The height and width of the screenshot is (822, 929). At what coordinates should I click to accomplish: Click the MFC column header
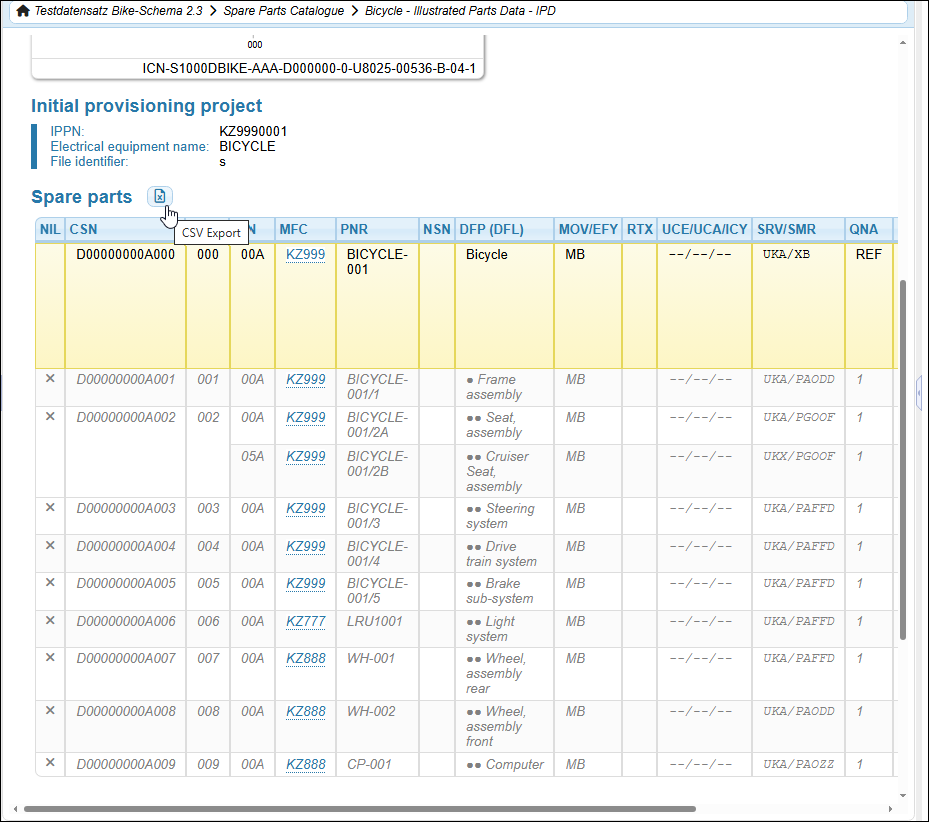305,229
